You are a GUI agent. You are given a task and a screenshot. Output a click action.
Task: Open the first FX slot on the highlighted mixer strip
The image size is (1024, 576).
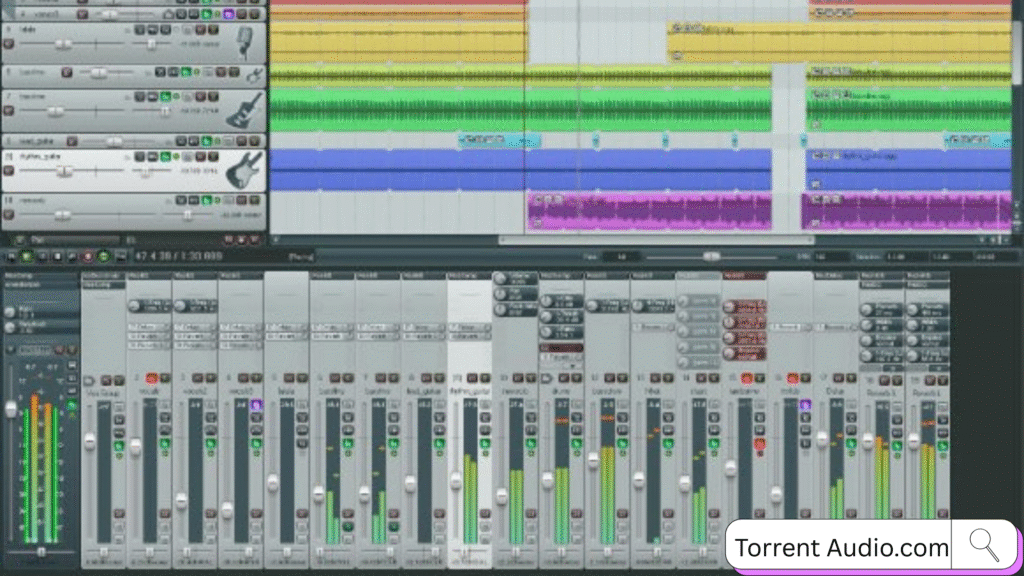tap(469, 327)
